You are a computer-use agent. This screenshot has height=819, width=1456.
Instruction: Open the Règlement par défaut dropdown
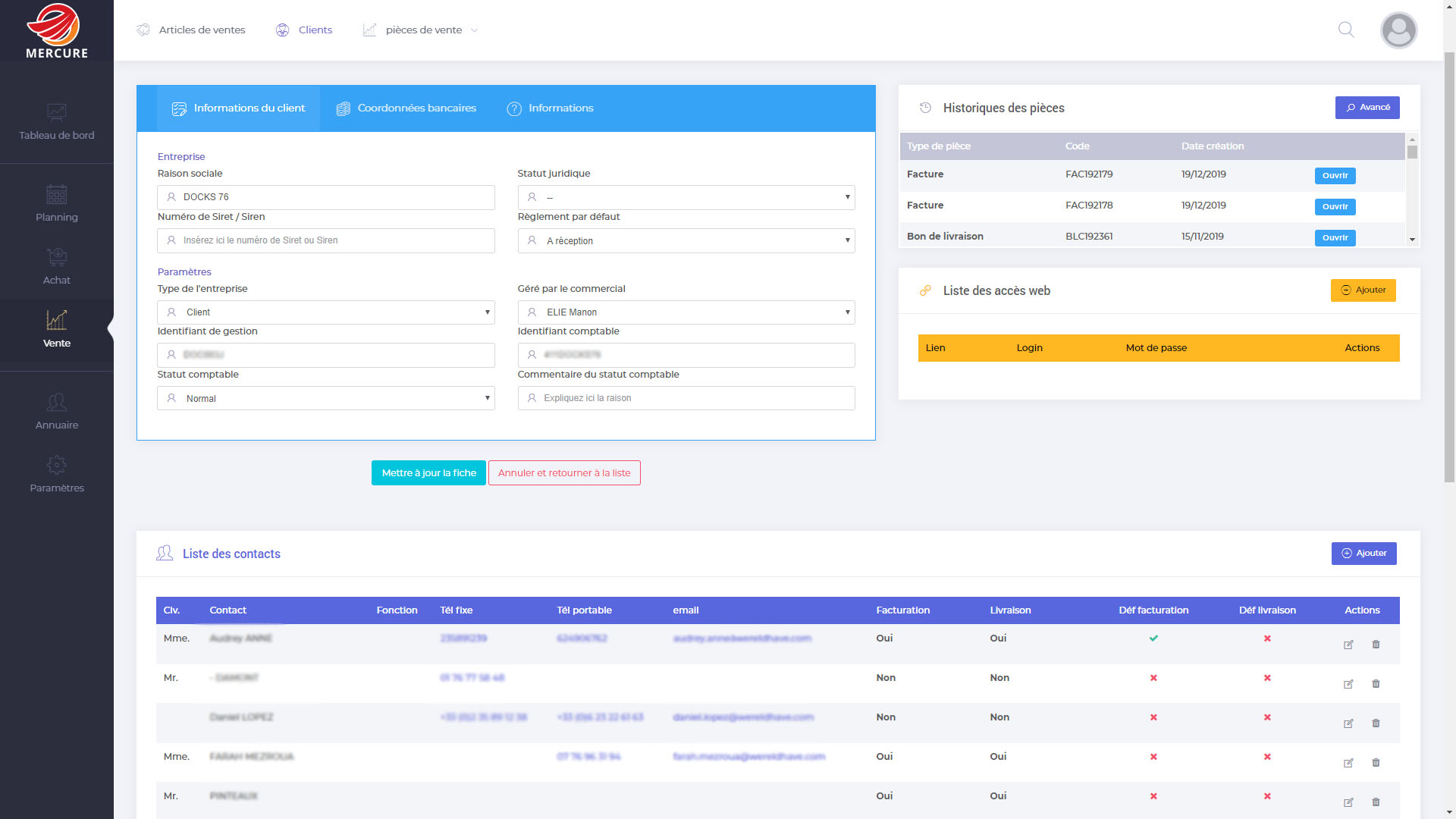click(686, 240)
